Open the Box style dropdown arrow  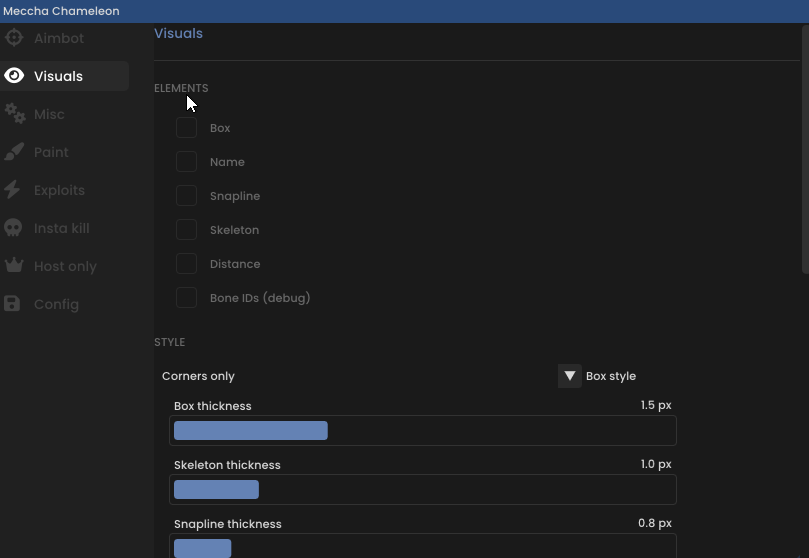(570, 376)
